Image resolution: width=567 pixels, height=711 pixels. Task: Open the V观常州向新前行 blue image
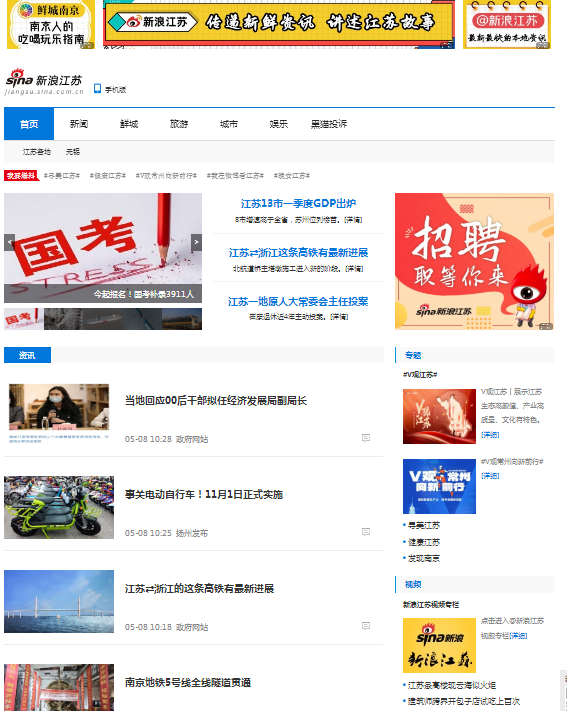(x=439, y=487)
